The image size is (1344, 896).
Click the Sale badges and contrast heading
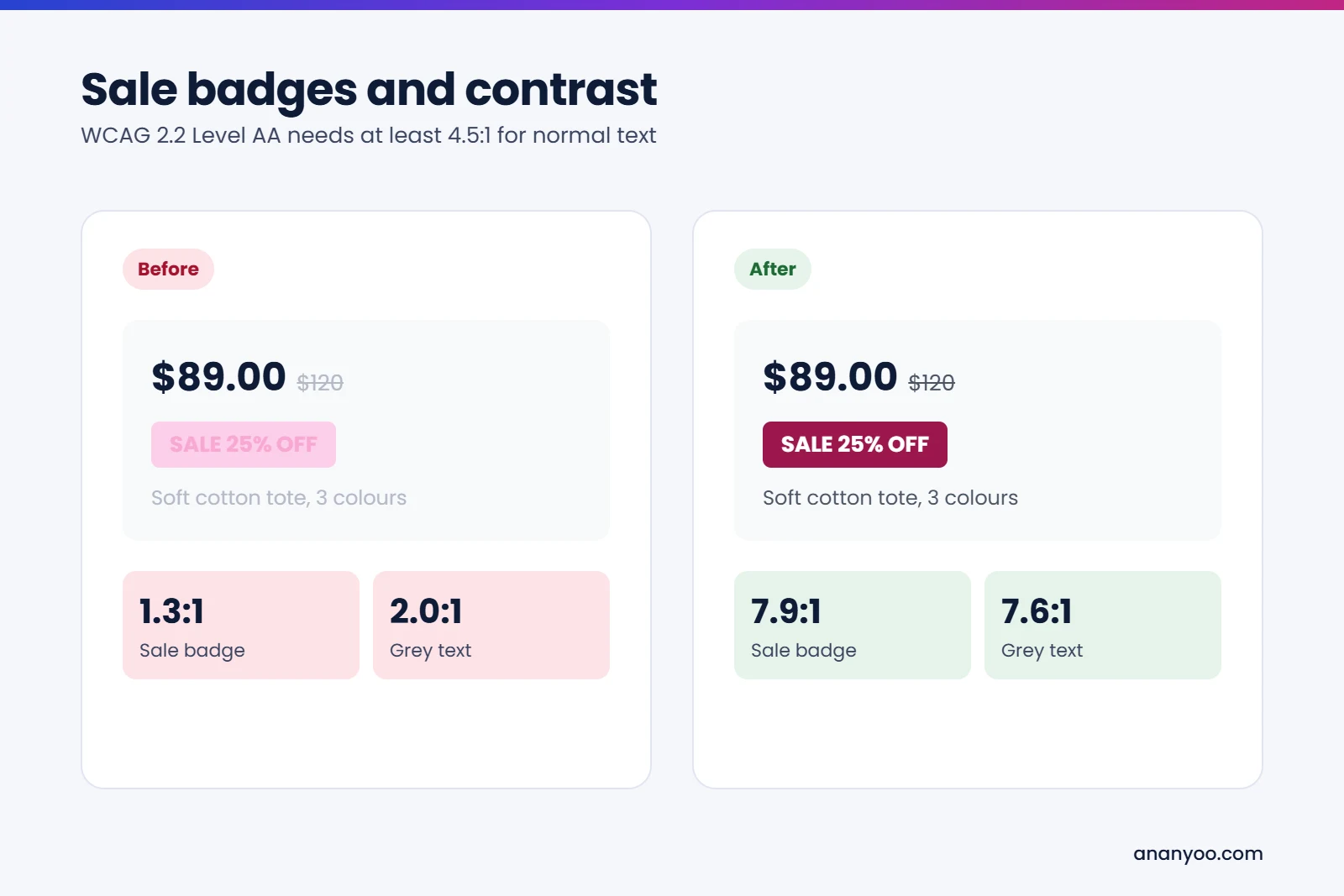369,90
